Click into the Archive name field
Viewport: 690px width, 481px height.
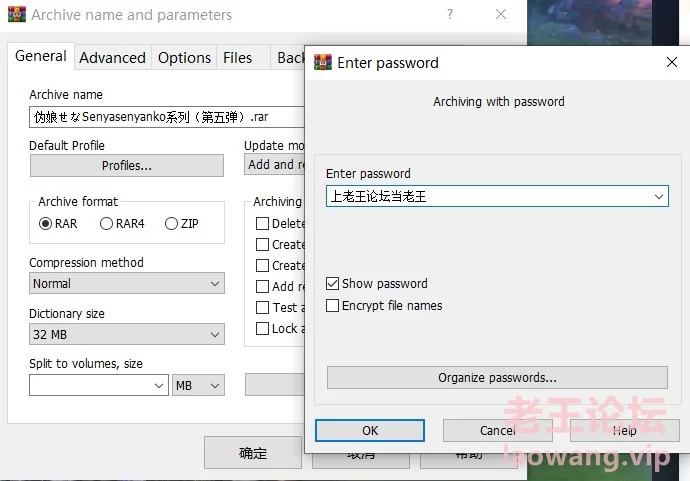(167, 117)
